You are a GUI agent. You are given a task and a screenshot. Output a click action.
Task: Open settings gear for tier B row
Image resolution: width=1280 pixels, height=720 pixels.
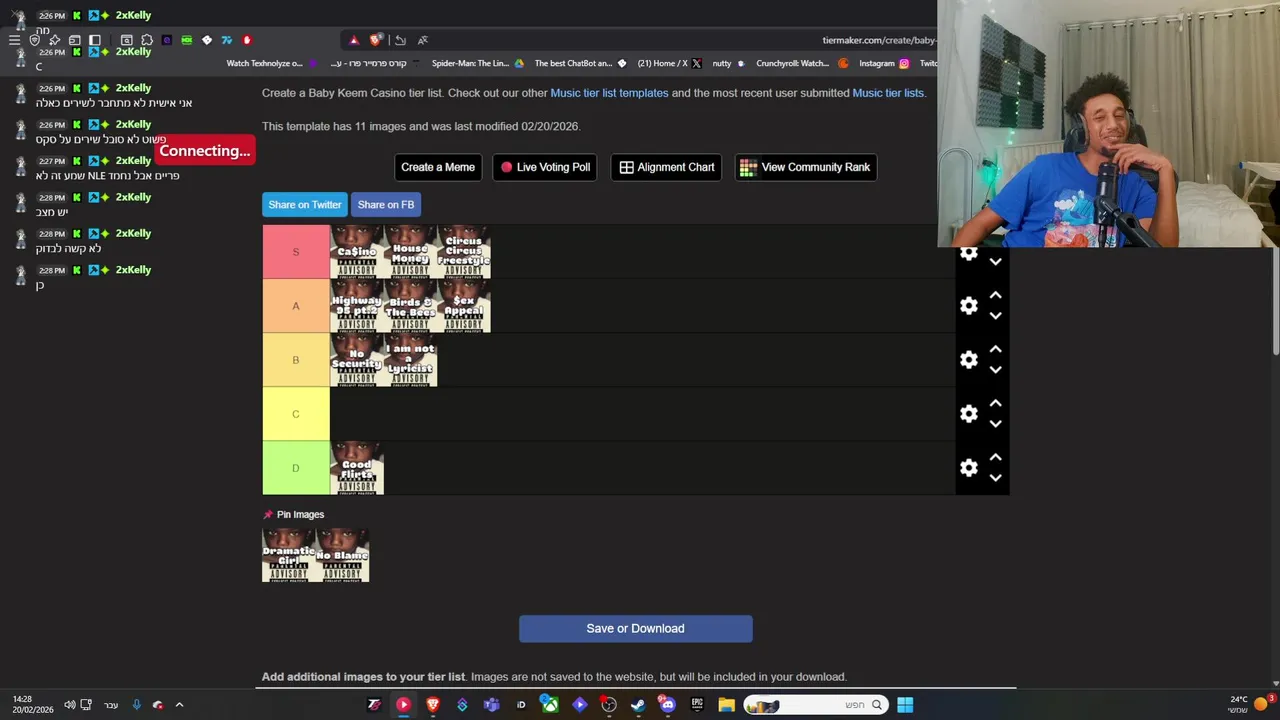968,360
